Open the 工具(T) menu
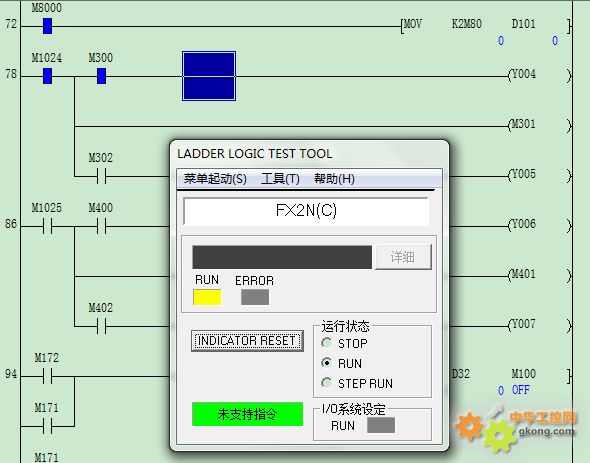The width and height of the screenshot is (590, 463). point(280,179)
